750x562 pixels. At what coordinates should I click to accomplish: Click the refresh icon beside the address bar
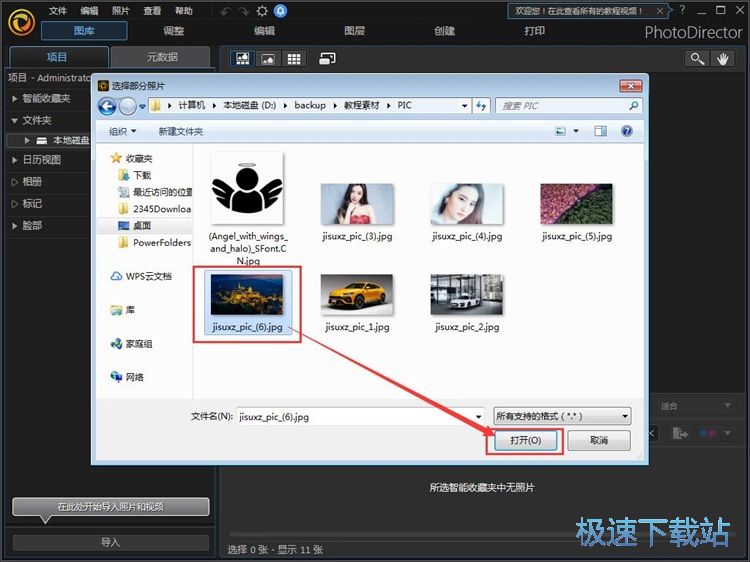481,105
